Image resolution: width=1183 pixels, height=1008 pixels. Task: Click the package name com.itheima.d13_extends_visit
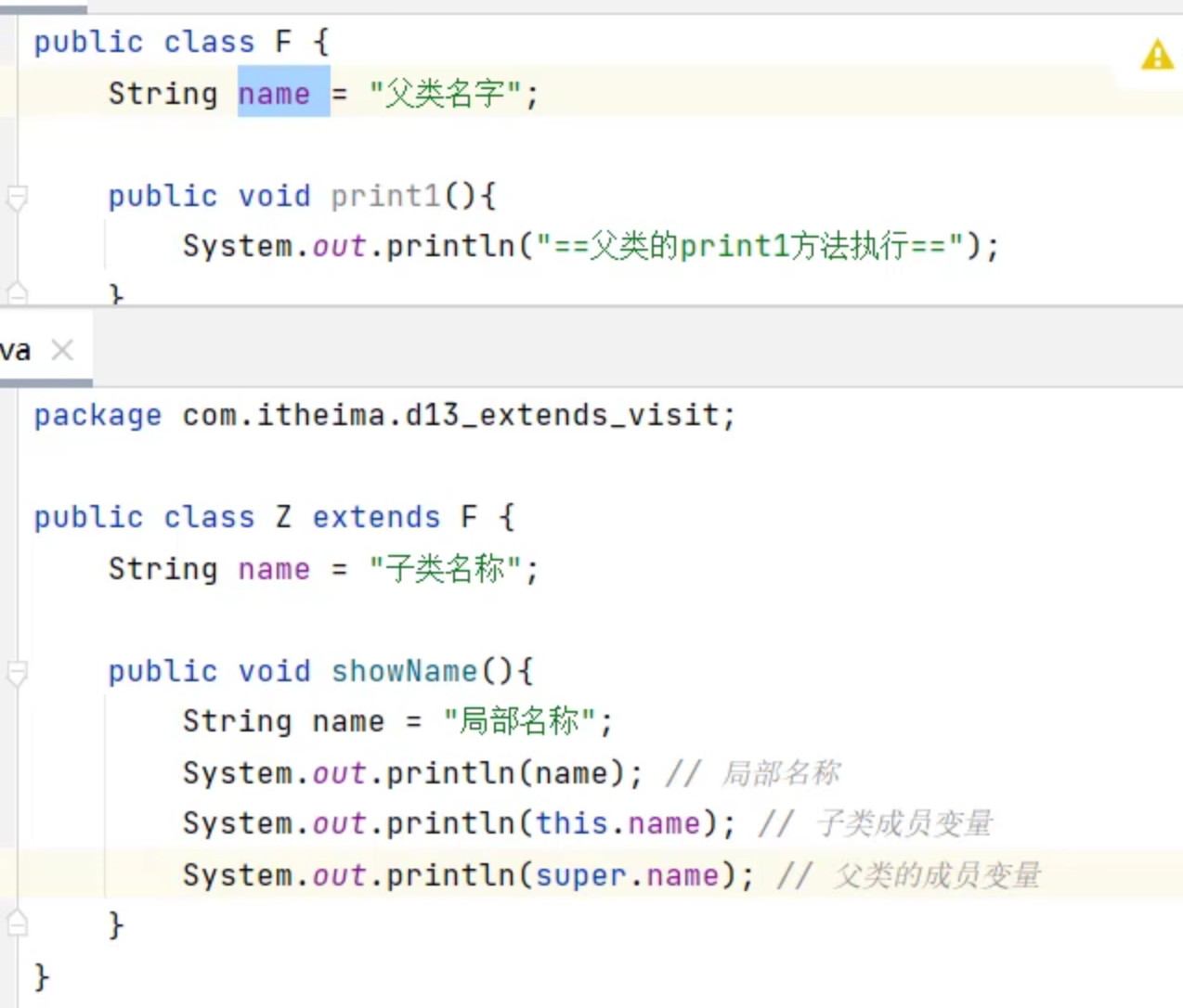450,415
